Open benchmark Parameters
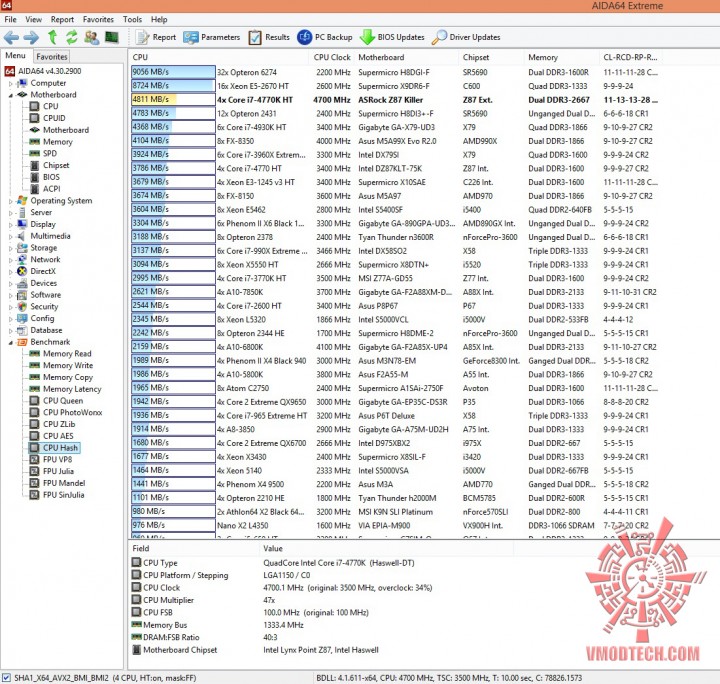The height and width of the screenshot is (684, 720). [212, 37]
